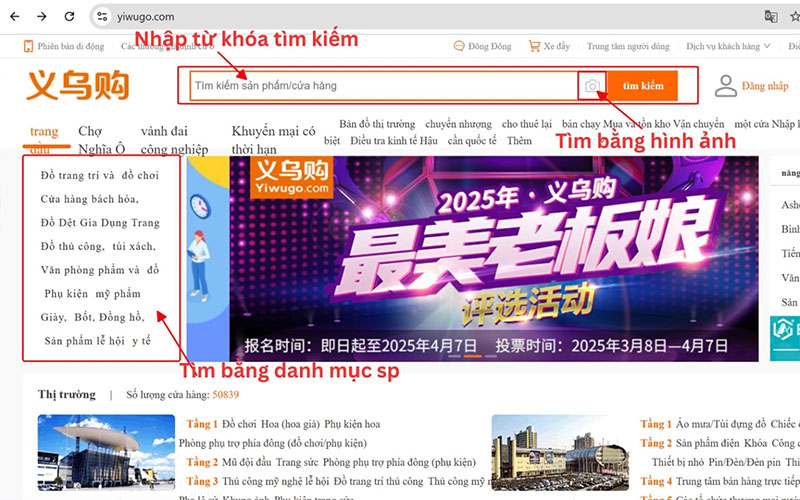Click Tầng 2 Sản phẩm điện link
This screenshot has width=800, height=500.
(708, 443)
